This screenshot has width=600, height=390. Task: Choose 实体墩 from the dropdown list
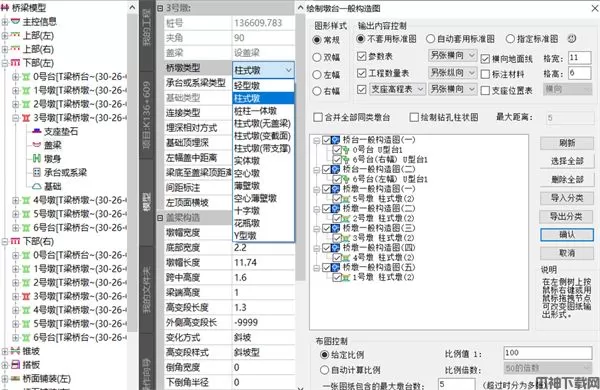[263, 161]
